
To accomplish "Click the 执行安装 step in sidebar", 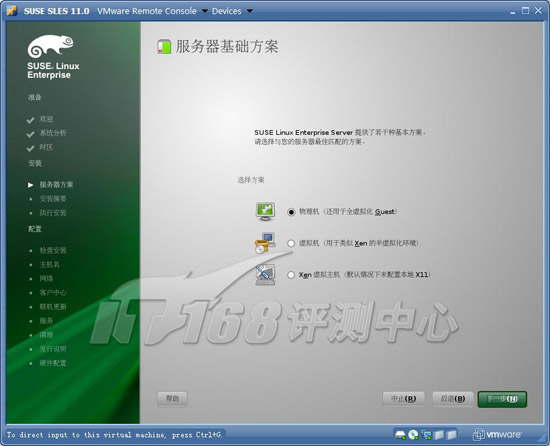I will point(53,213).
